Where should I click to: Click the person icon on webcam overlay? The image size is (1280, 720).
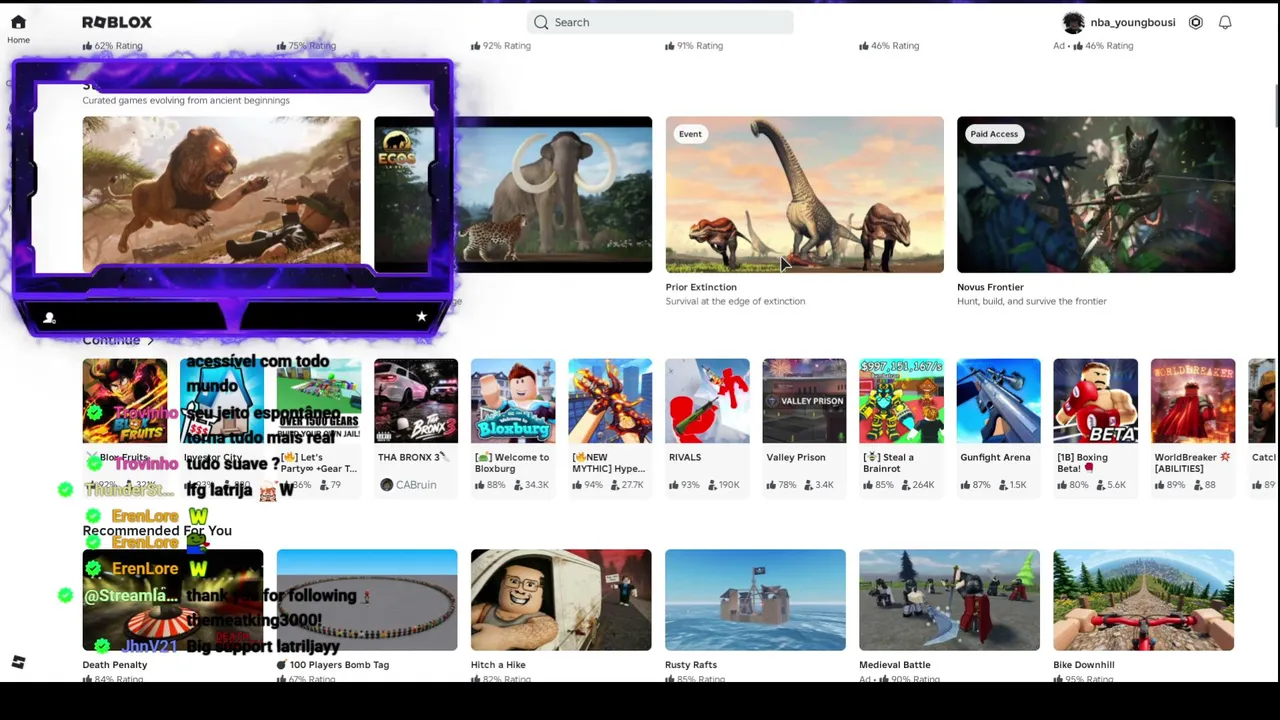49,318
